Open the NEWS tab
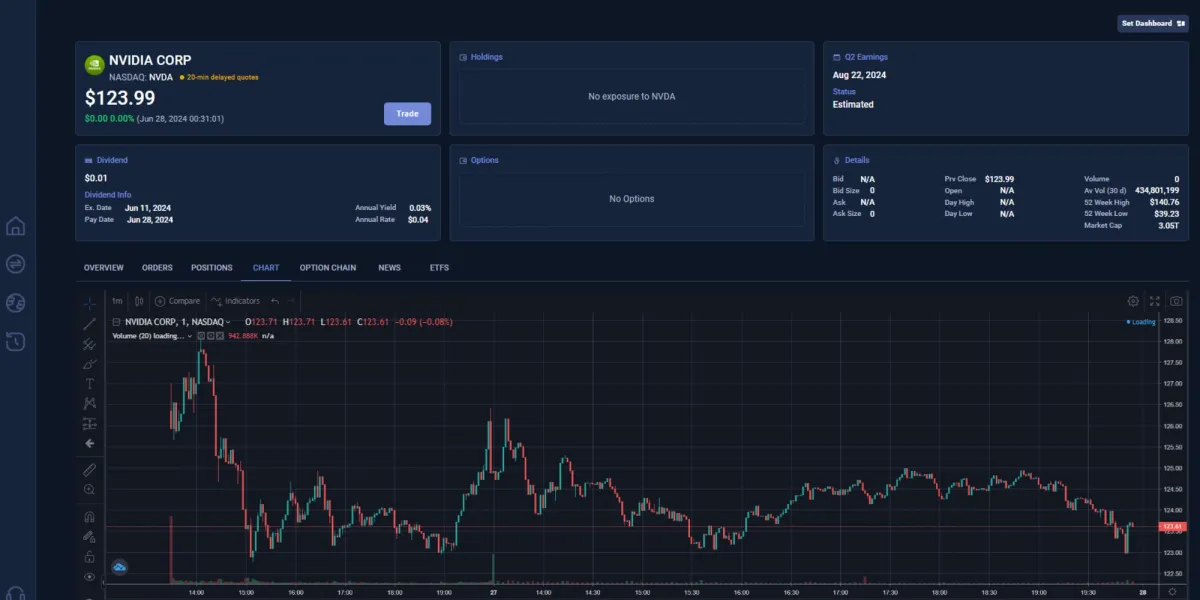The width and height of the screenshot is (1200, 600). (x=389, y=267)
